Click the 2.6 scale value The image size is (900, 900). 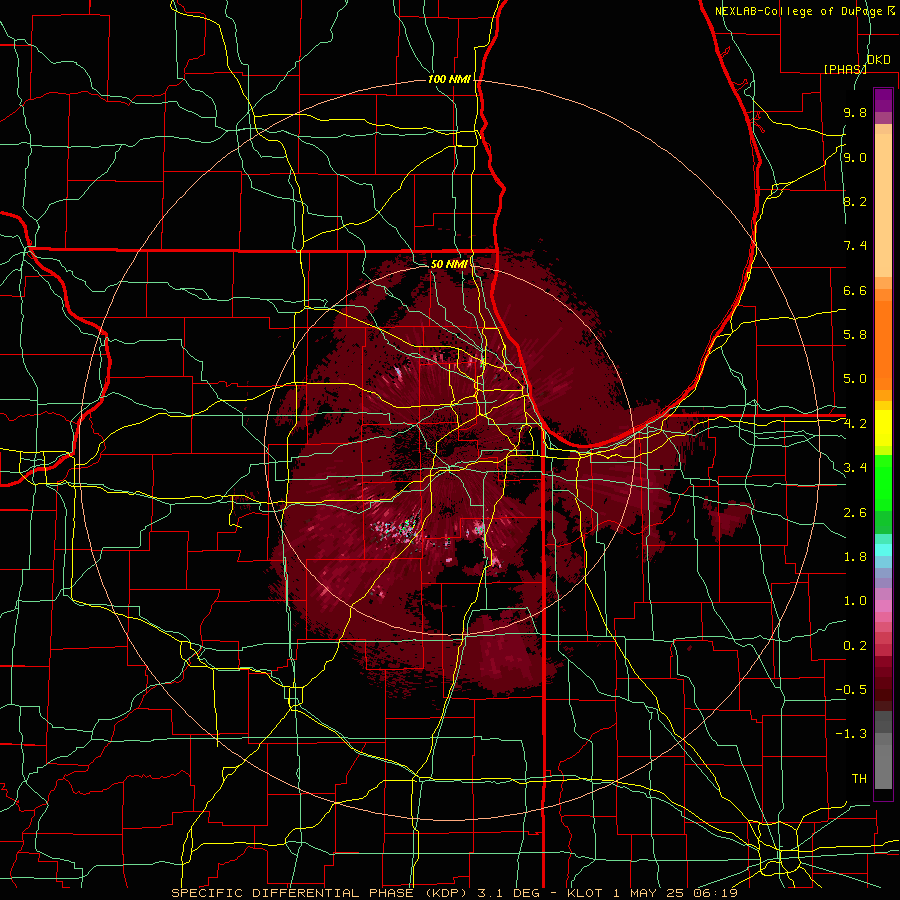click(855, 513)
